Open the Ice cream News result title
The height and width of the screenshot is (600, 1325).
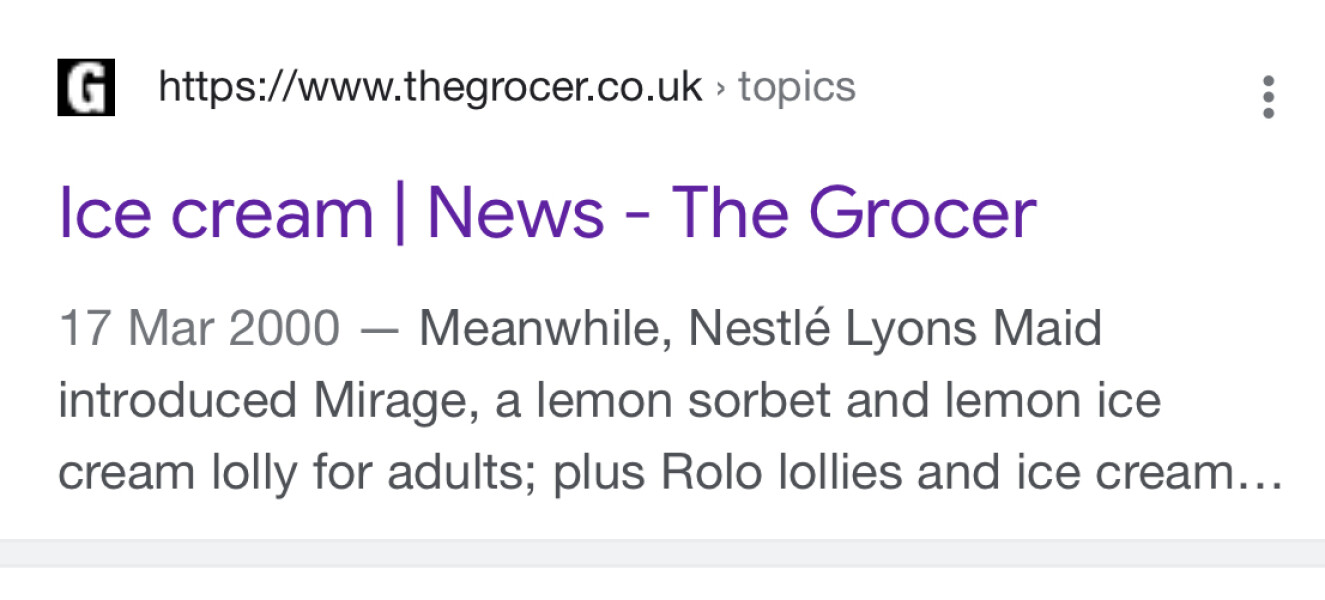547,213
